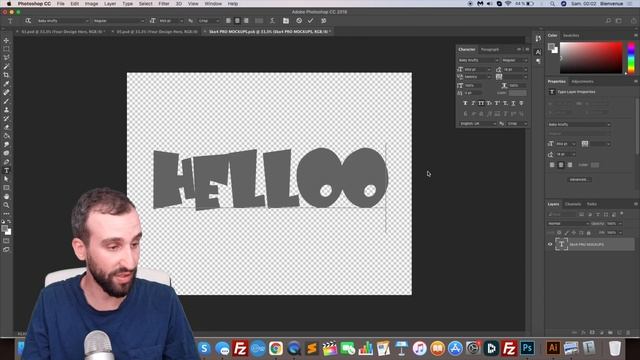Image resolution: width=640 pixels, height=360 pixels.
Task: Select the Crop tool
Action: [6, 75]
